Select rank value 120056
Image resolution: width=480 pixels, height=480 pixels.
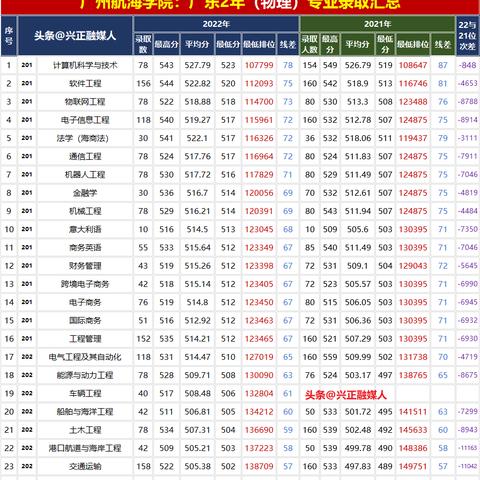point(259,193)
